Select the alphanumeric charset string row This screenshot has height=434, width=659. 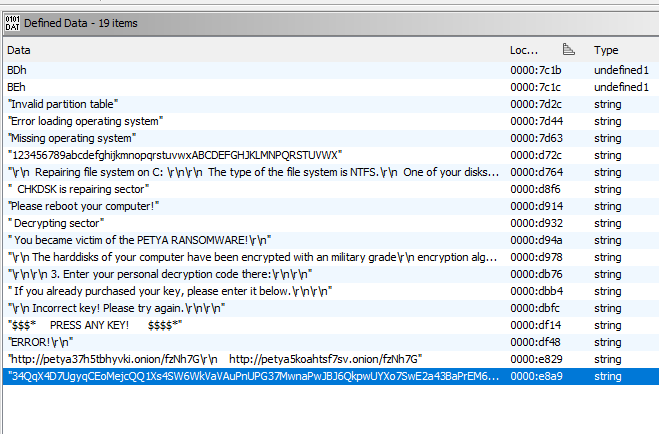(x=175, y=155)
